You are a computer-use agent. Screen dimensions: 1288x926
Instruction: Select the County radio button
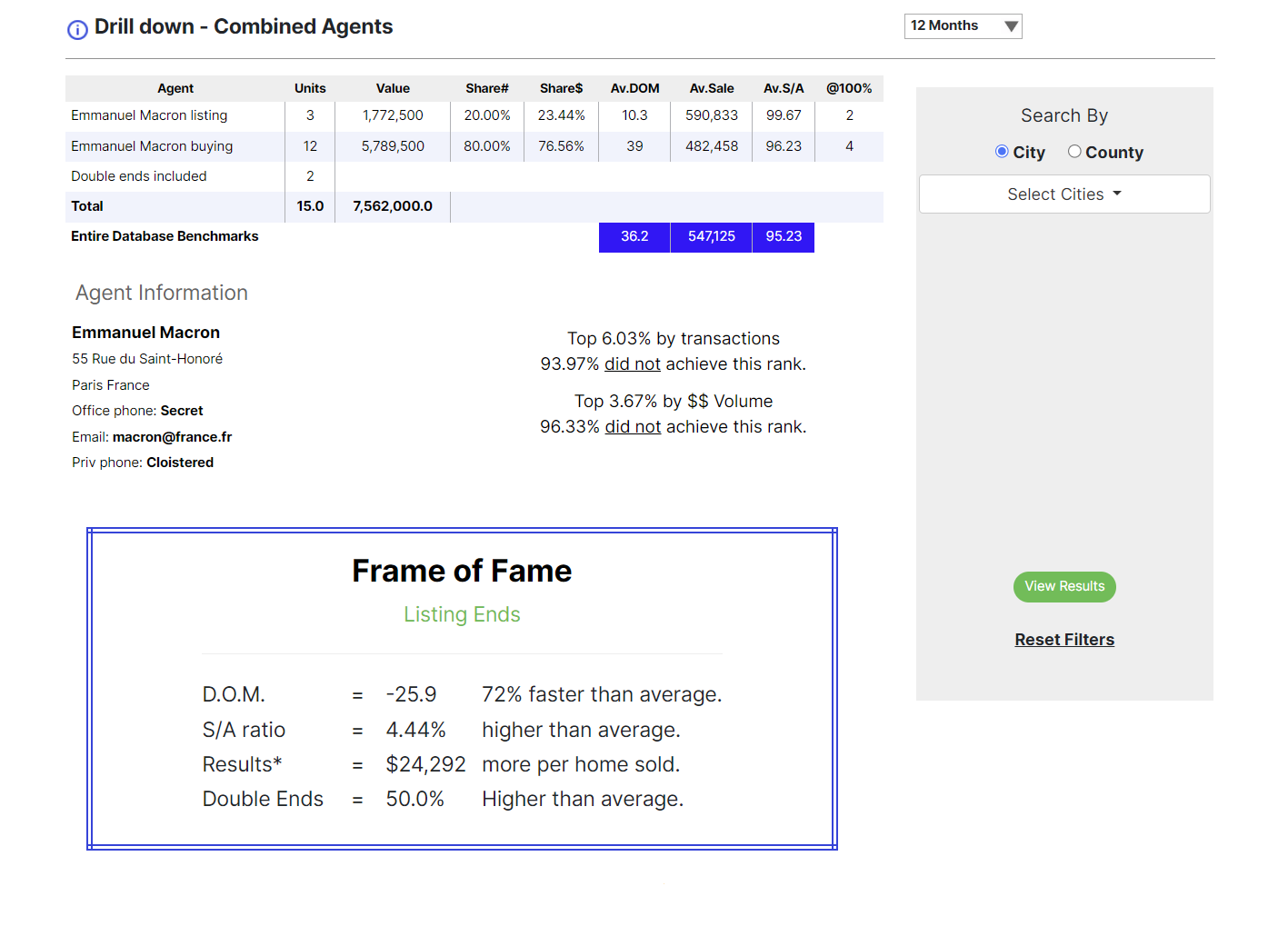pyautogui.click(x=1074, y=152)
